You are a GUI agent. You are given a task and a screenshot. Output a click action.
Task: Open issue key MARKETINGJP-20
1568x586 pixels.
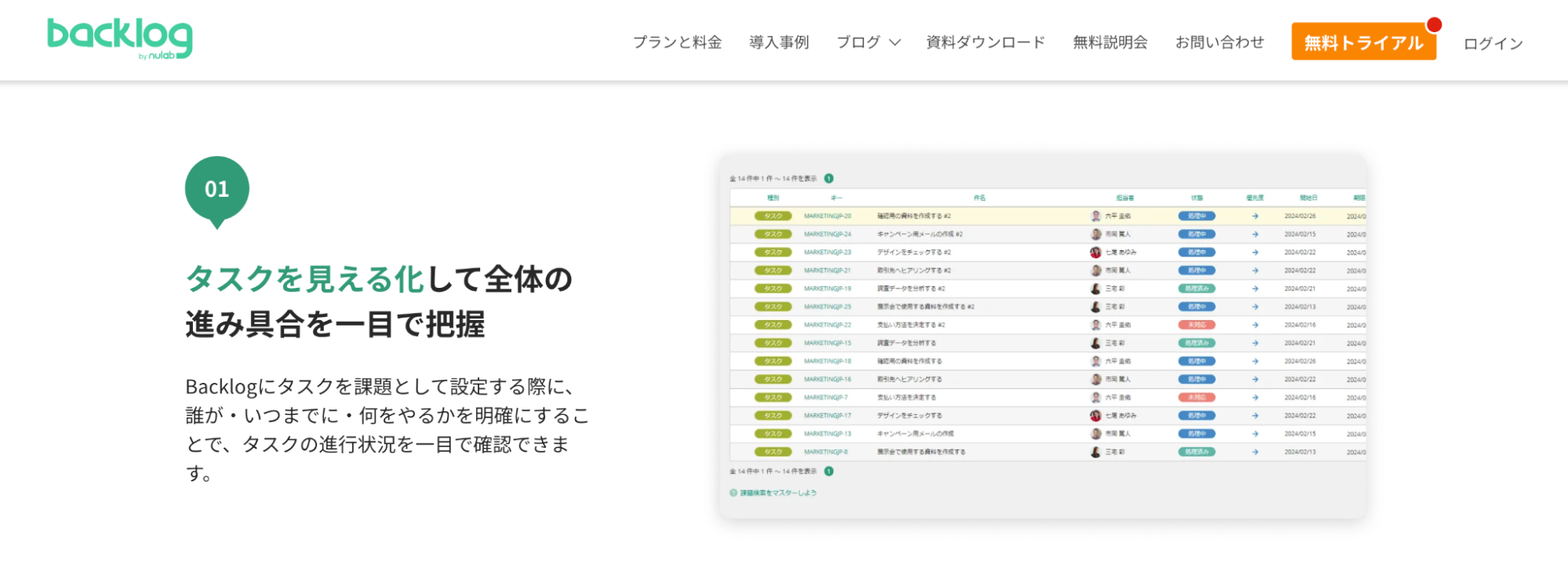[828, 217]
